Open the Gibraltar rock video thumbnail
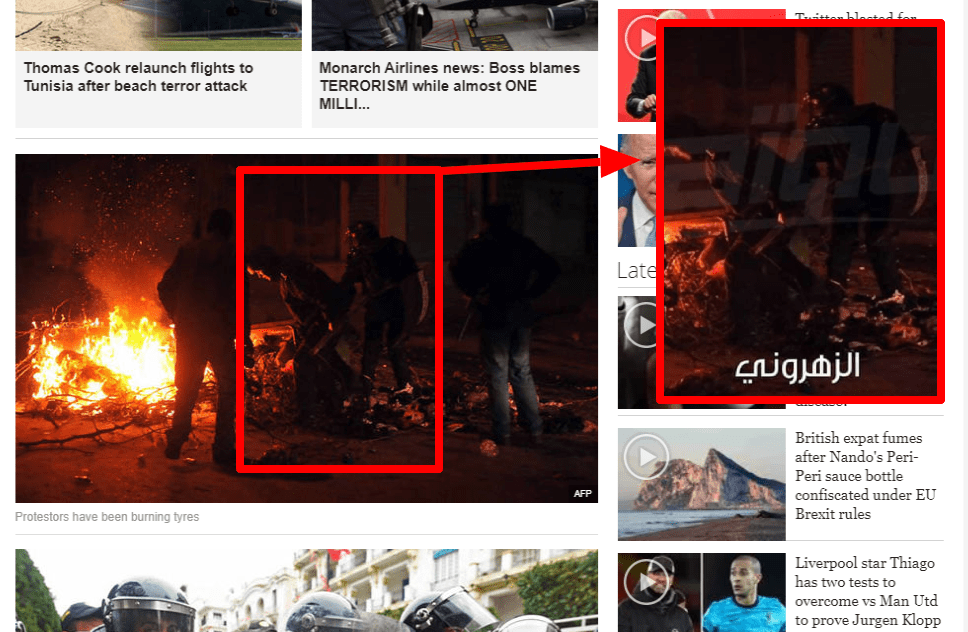968x632 pixels. coord(701,484)
